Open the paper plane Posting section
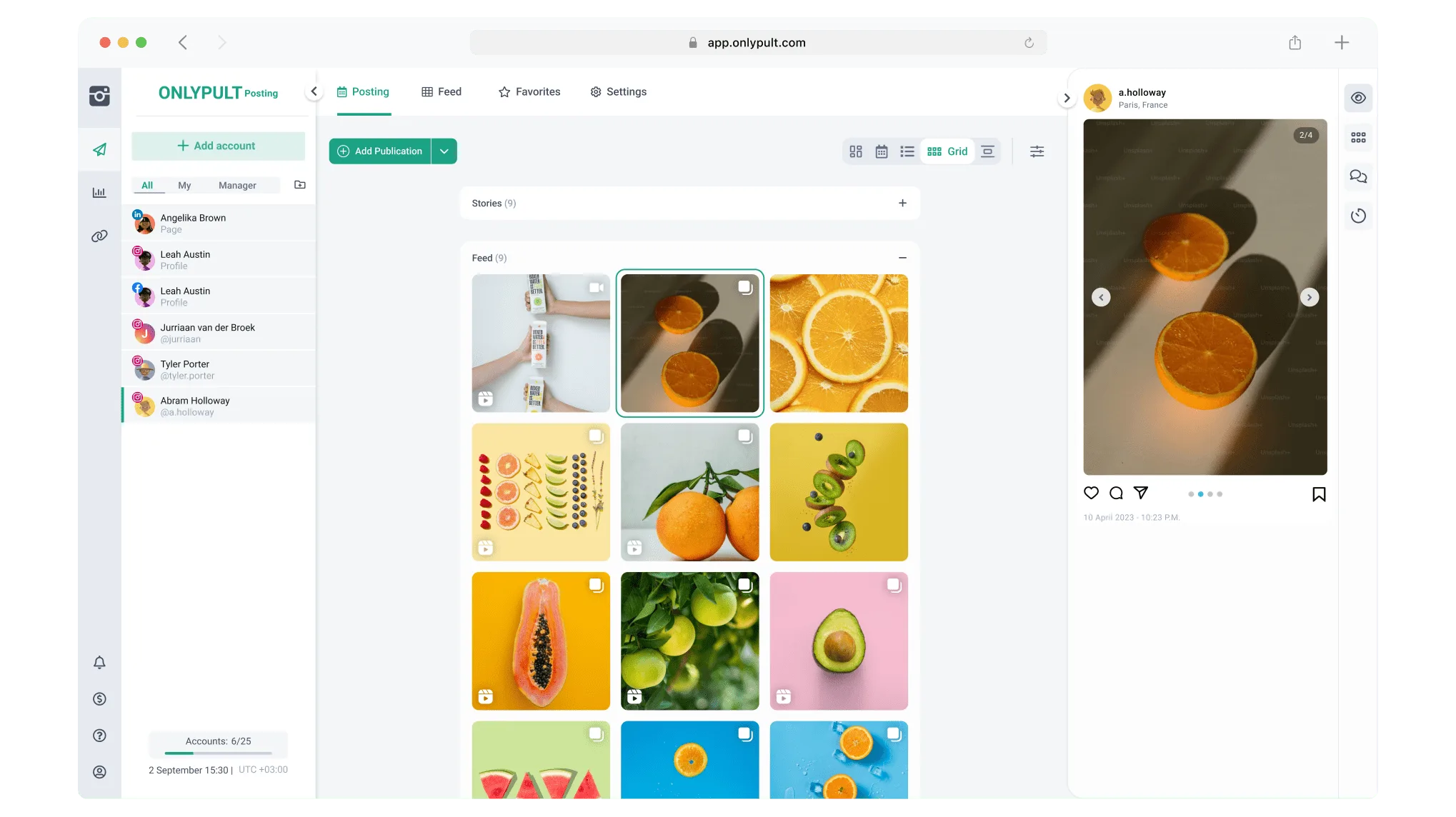This screenshot has width=1456, height=817. point(99,149)
